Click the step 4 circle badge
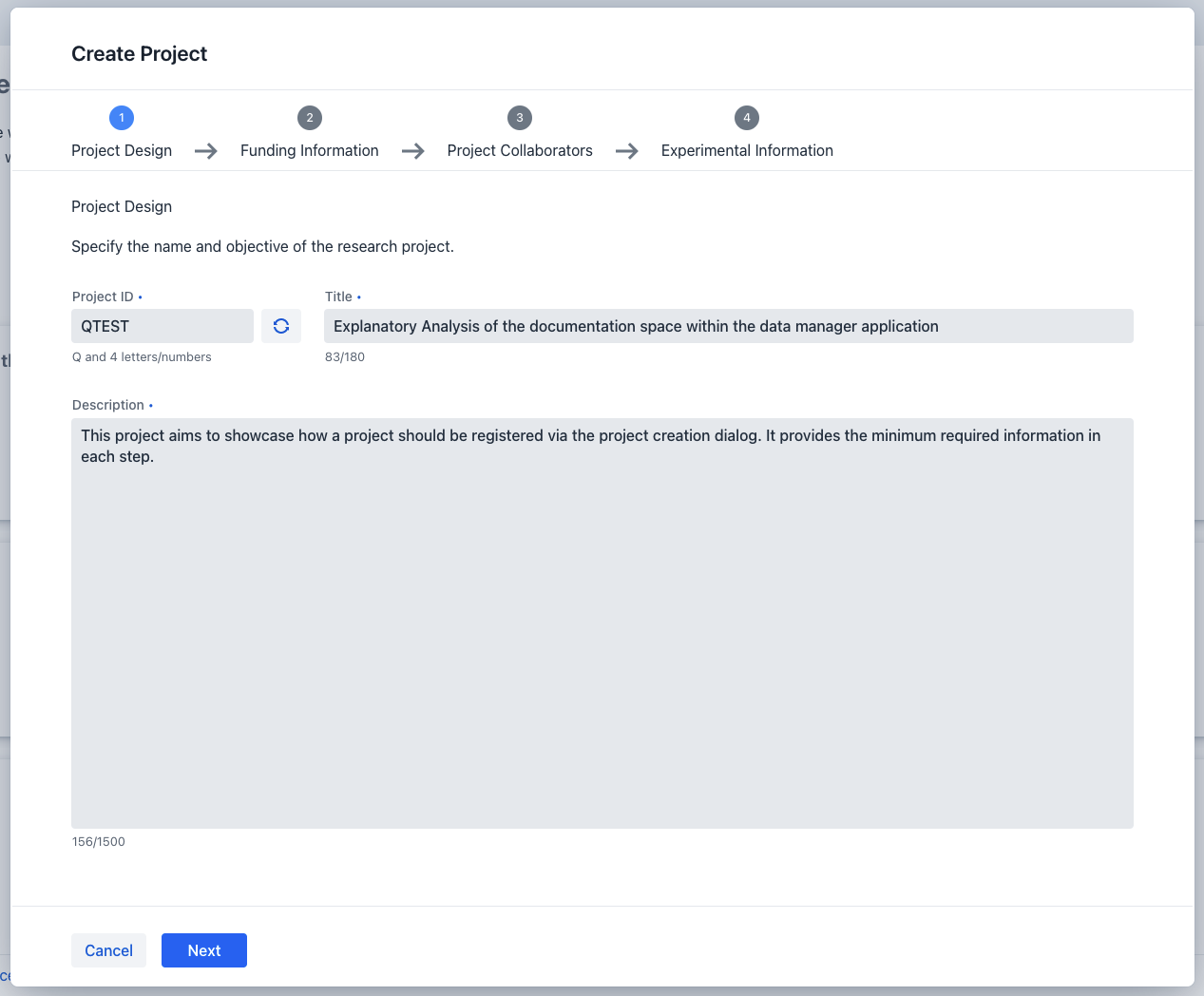 click(747, 118)
